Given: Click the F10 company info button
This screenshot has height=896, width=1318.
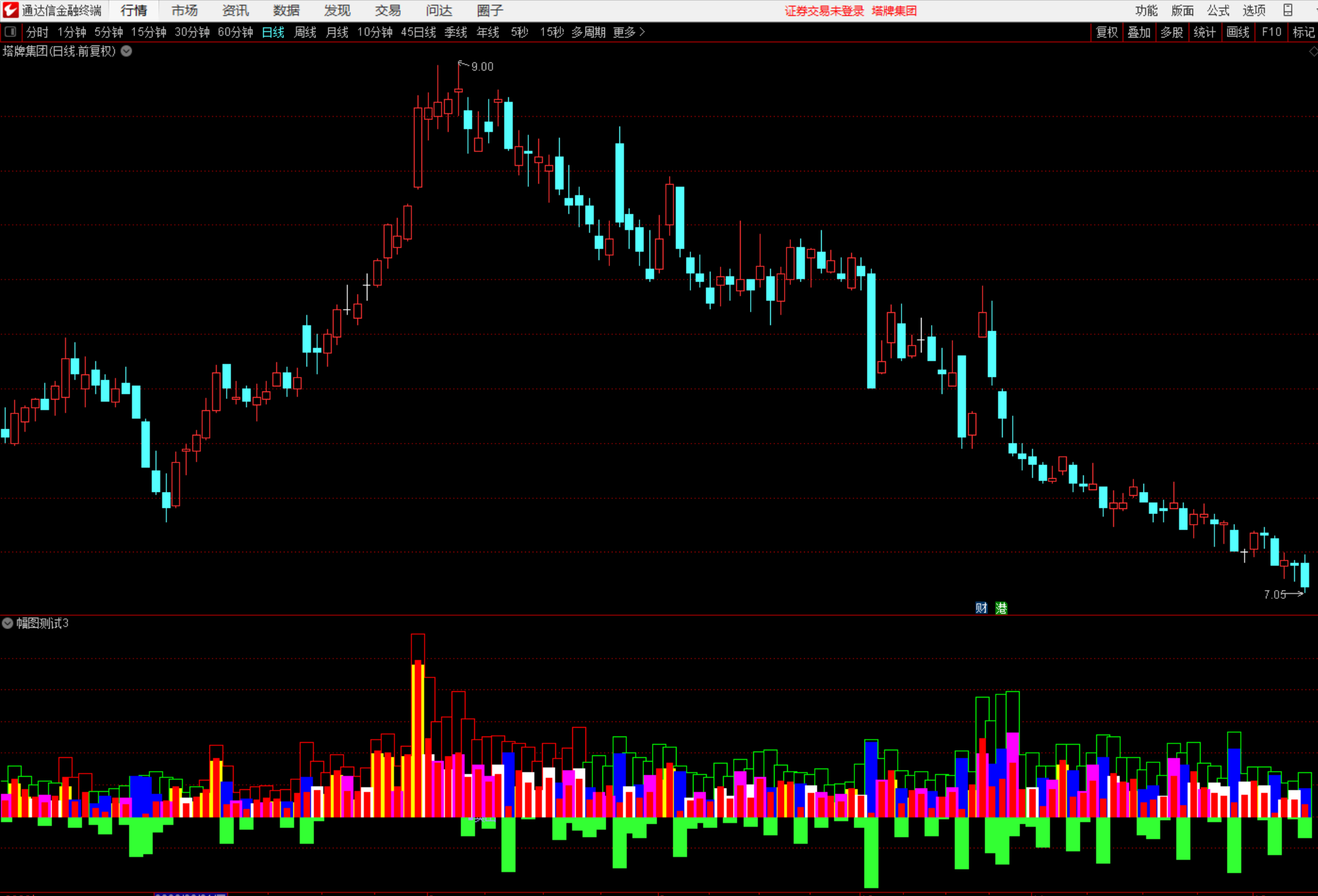Looking at the screenshot, I should [x=1271, y=32].
